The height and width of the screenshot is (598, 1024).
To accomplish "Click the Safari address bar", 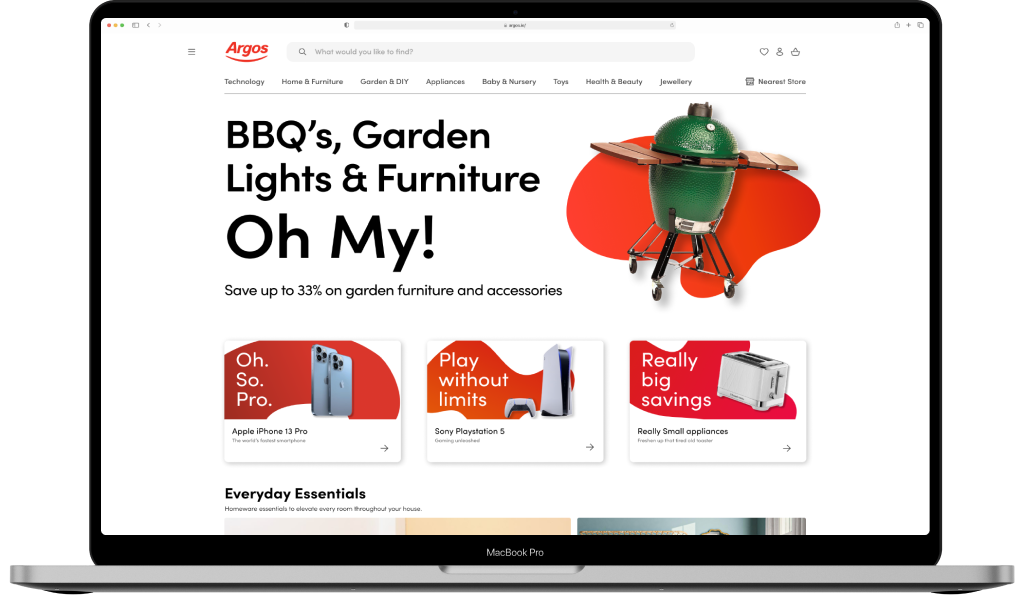I will pyautogui.click(x=515, y=25).
